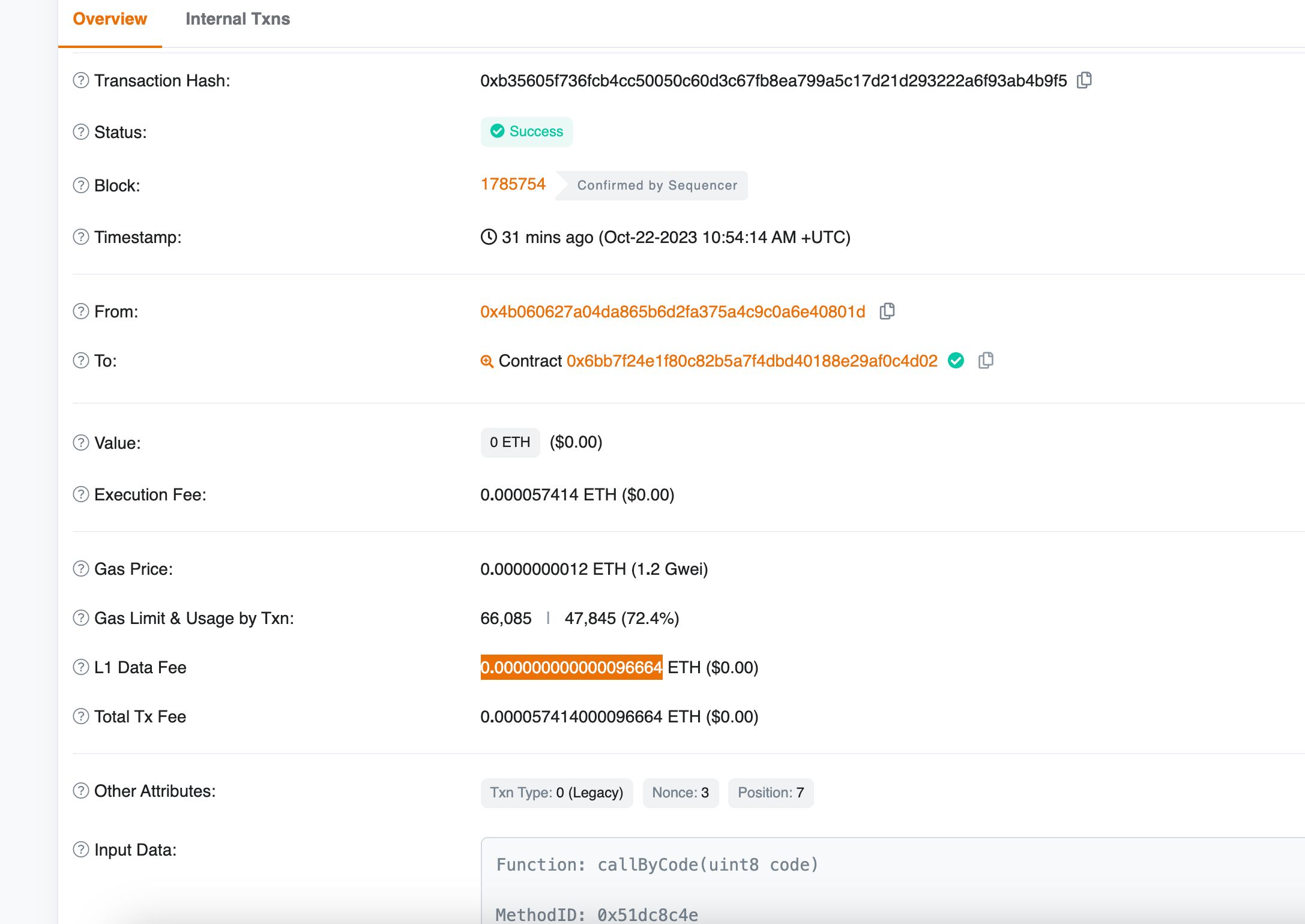
Task: Click help icon next to Input Data
Action: (x=81, y=850)
